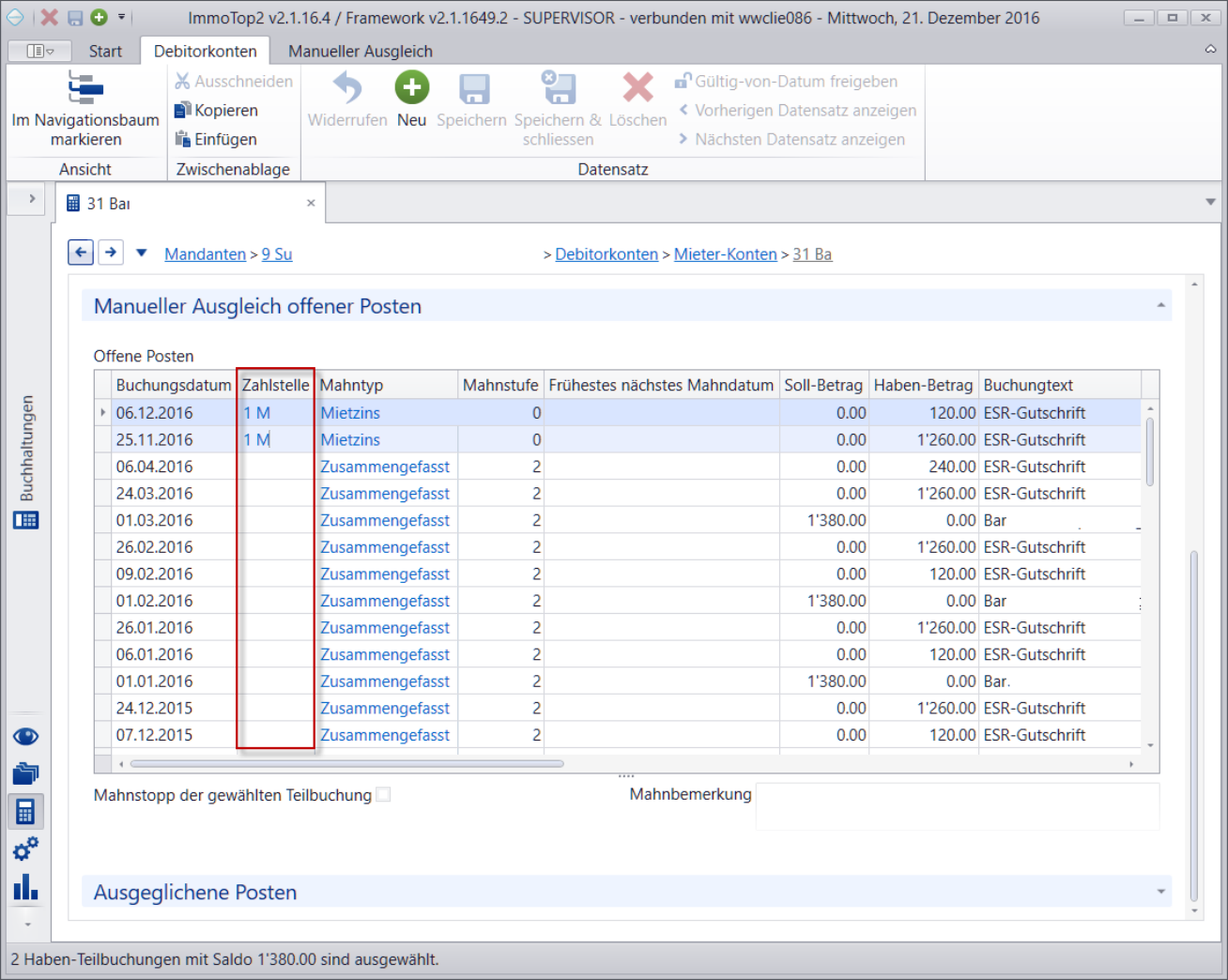Open the document tabs list dropdown
This screenshot has height=980, width=1228.
tap(1210, 202)
